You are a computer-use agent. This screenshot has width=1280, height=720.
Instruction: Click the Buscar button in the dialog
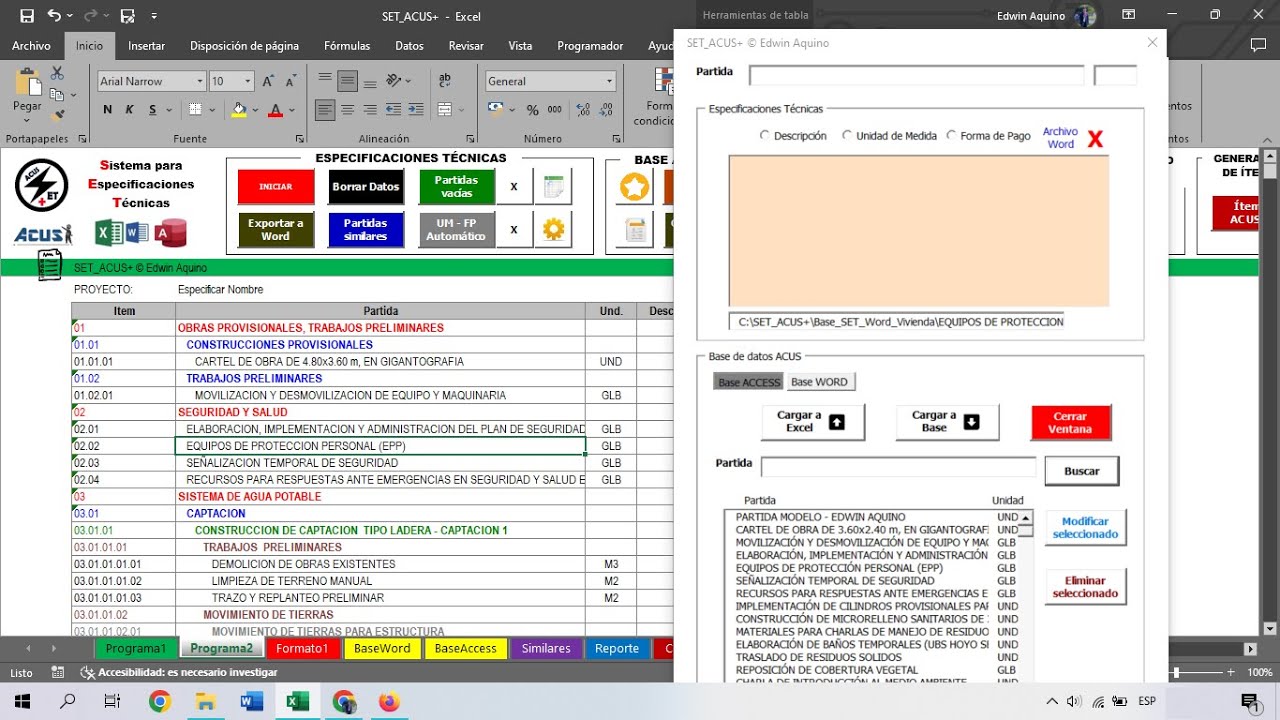[x=1082, y=471]
